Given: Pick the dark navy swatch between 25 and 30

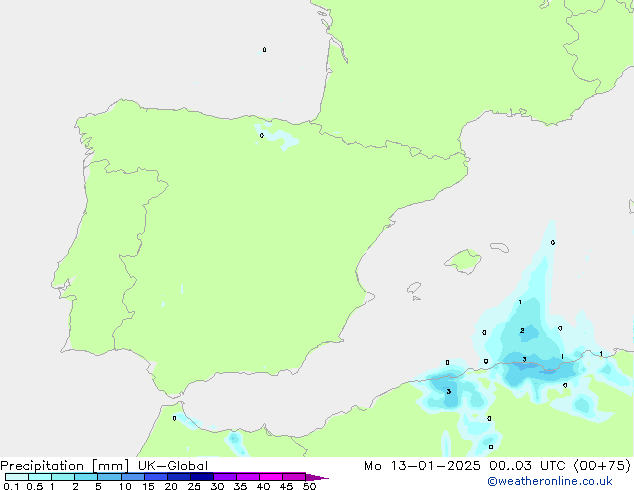Looking at the screenshot, I should point(202,477).
